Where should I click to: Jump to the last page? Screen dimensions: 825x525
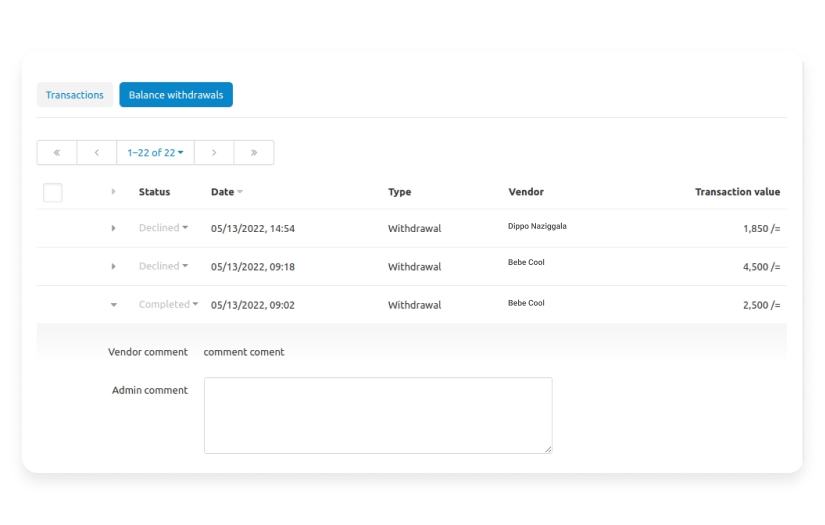254,153
